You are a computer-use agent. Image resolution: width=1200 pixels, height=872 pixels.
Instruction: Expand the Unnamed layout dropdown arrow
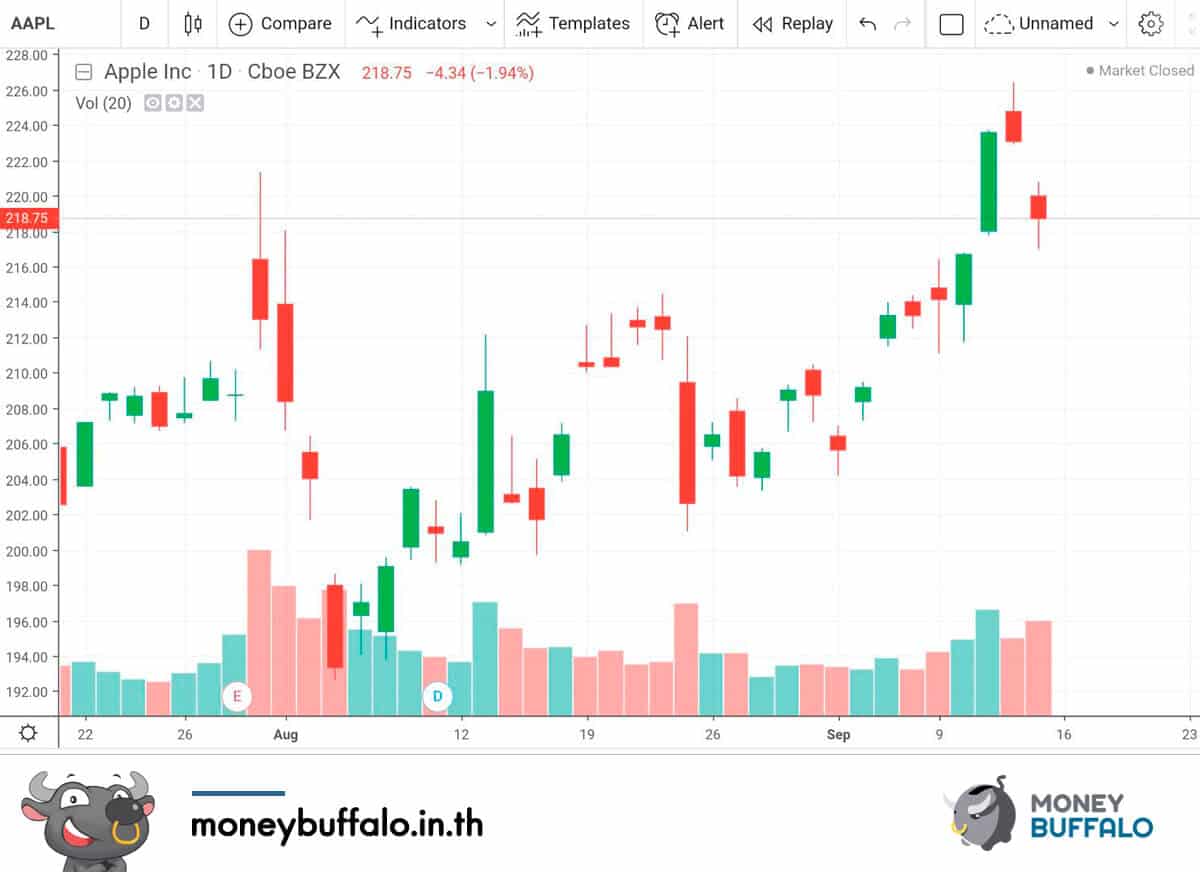tap(1114, 24)
